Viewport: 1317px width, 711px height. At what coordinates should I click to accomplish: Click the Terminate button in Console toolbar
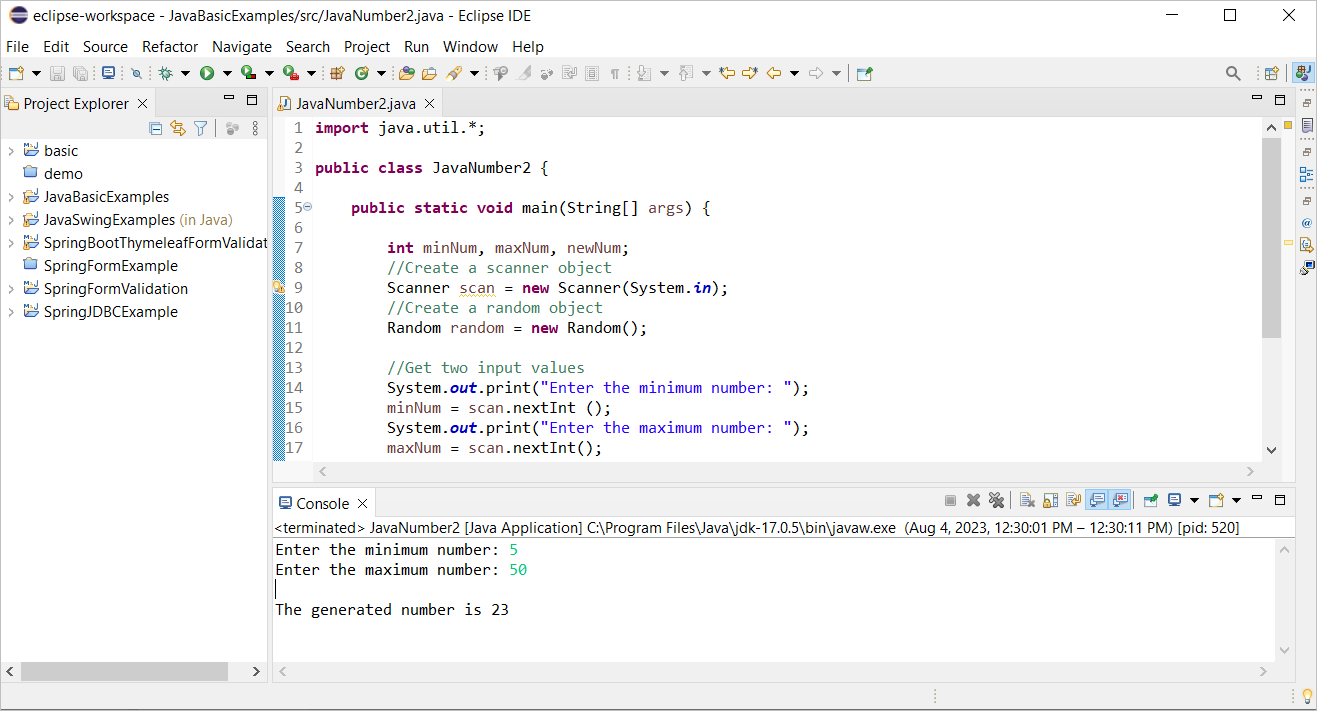(x=950, y=500)
